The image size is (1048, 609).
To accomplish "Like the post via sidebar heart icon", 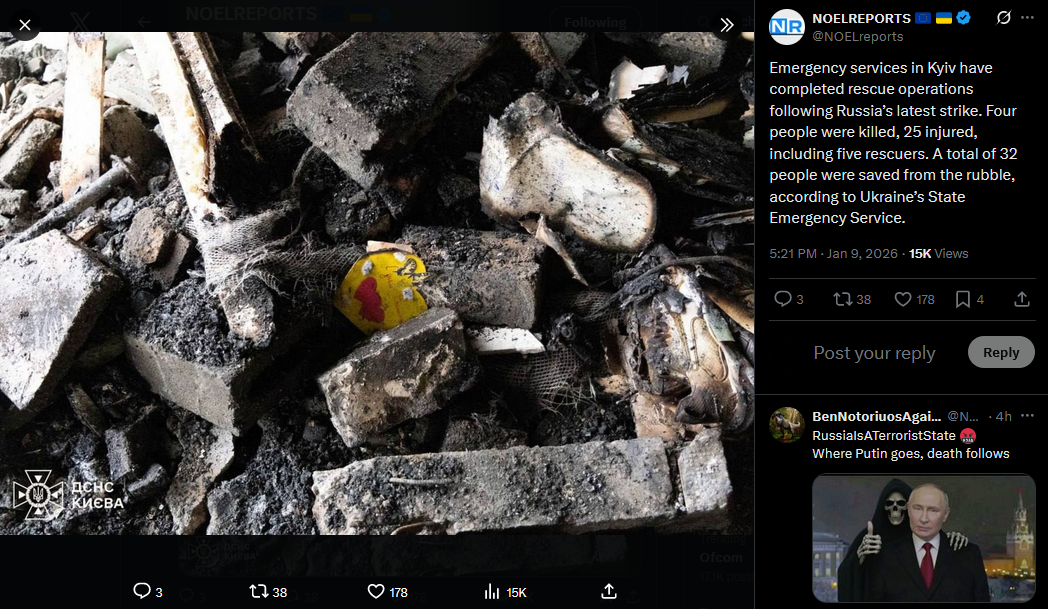I will [903, 299].
